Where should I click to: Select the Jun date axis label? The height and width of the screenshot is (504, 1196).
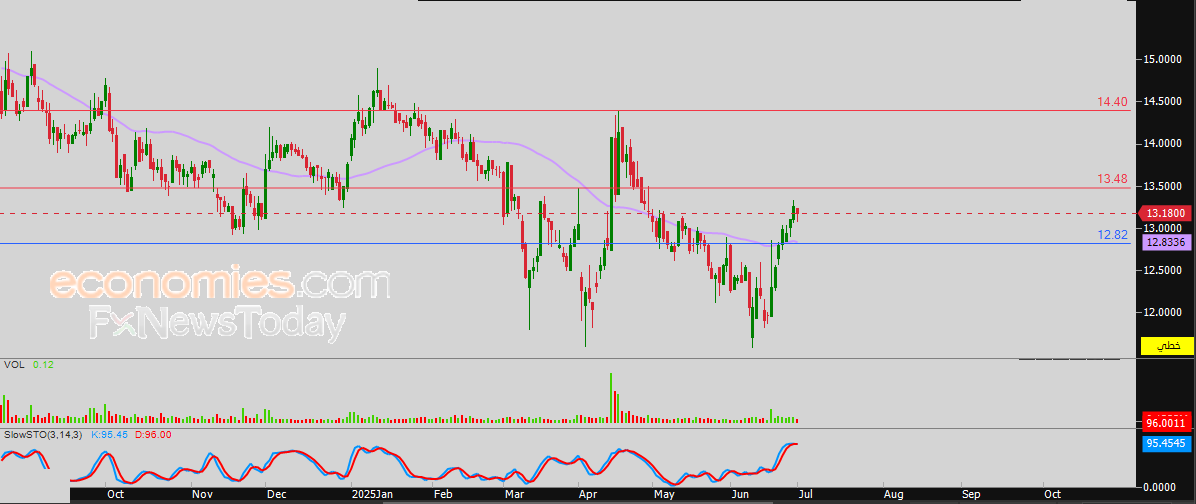tap(739, 494)
